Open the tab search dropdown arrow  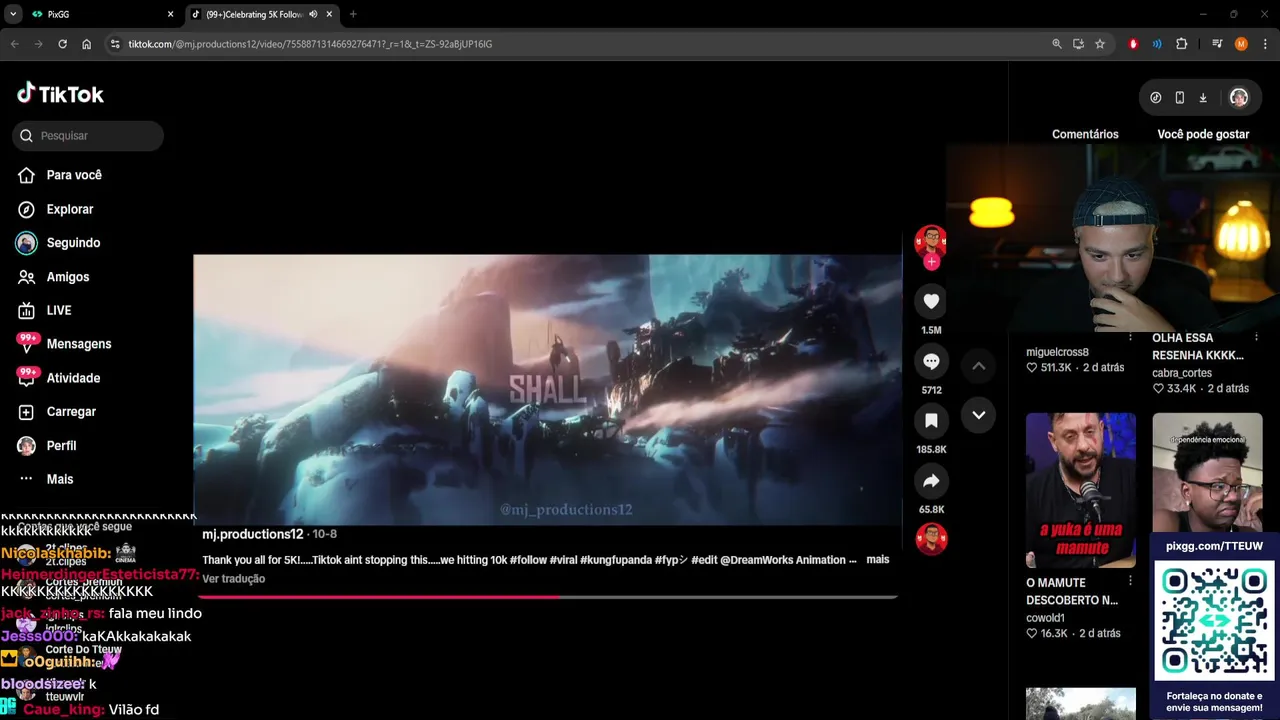(x=13, y=14)
